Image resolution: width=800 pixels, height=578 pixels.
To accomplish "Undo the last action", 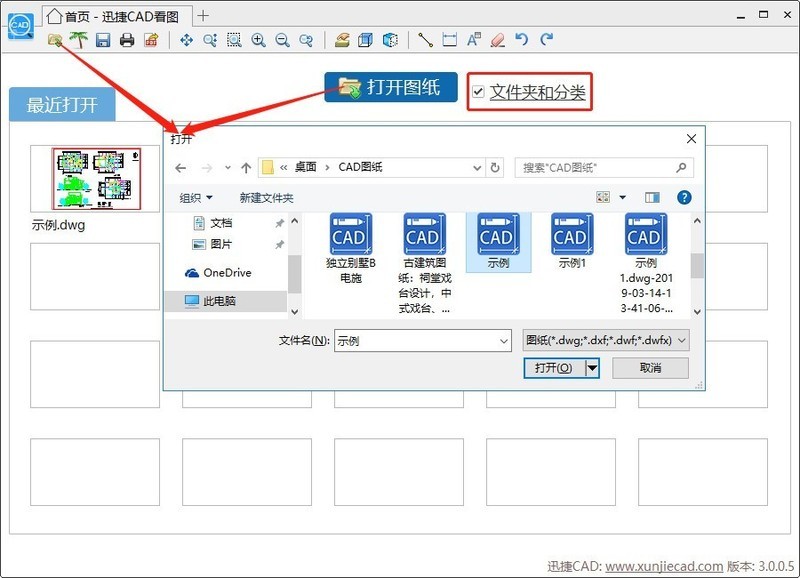I will pyautogui.click(x=521, y=40).
